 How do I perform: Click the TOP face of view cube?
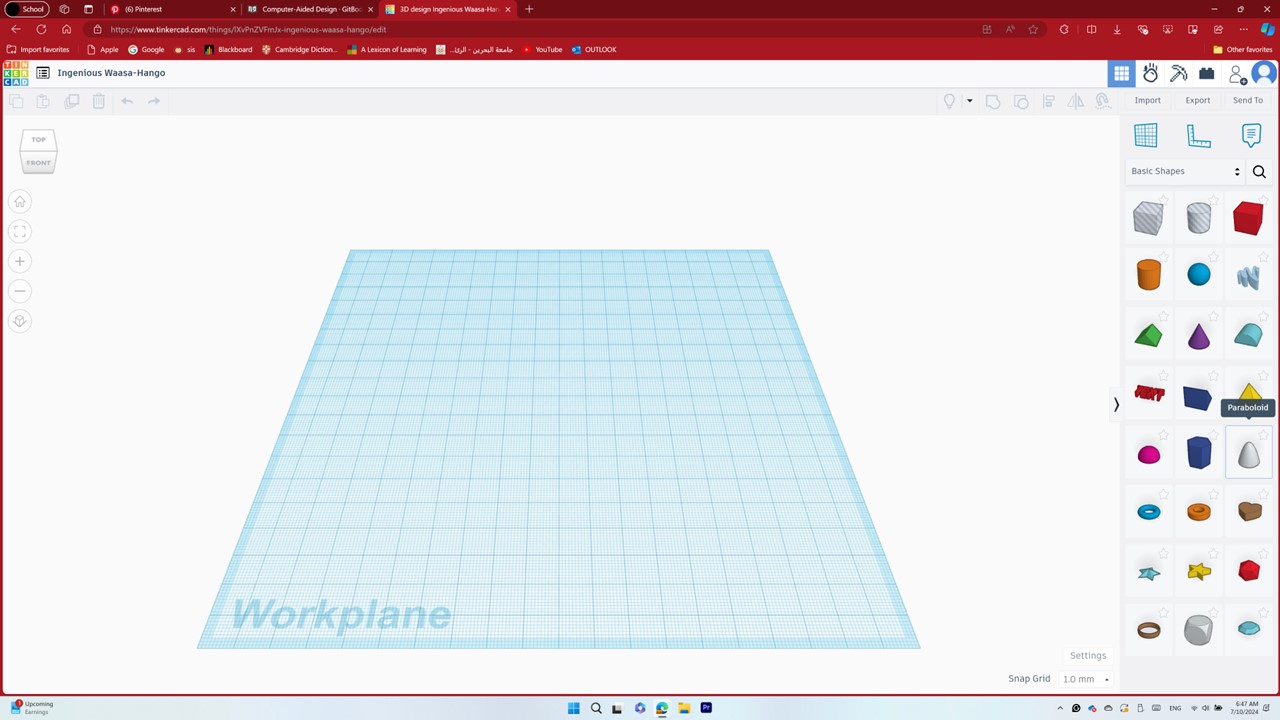click(38, 140)
